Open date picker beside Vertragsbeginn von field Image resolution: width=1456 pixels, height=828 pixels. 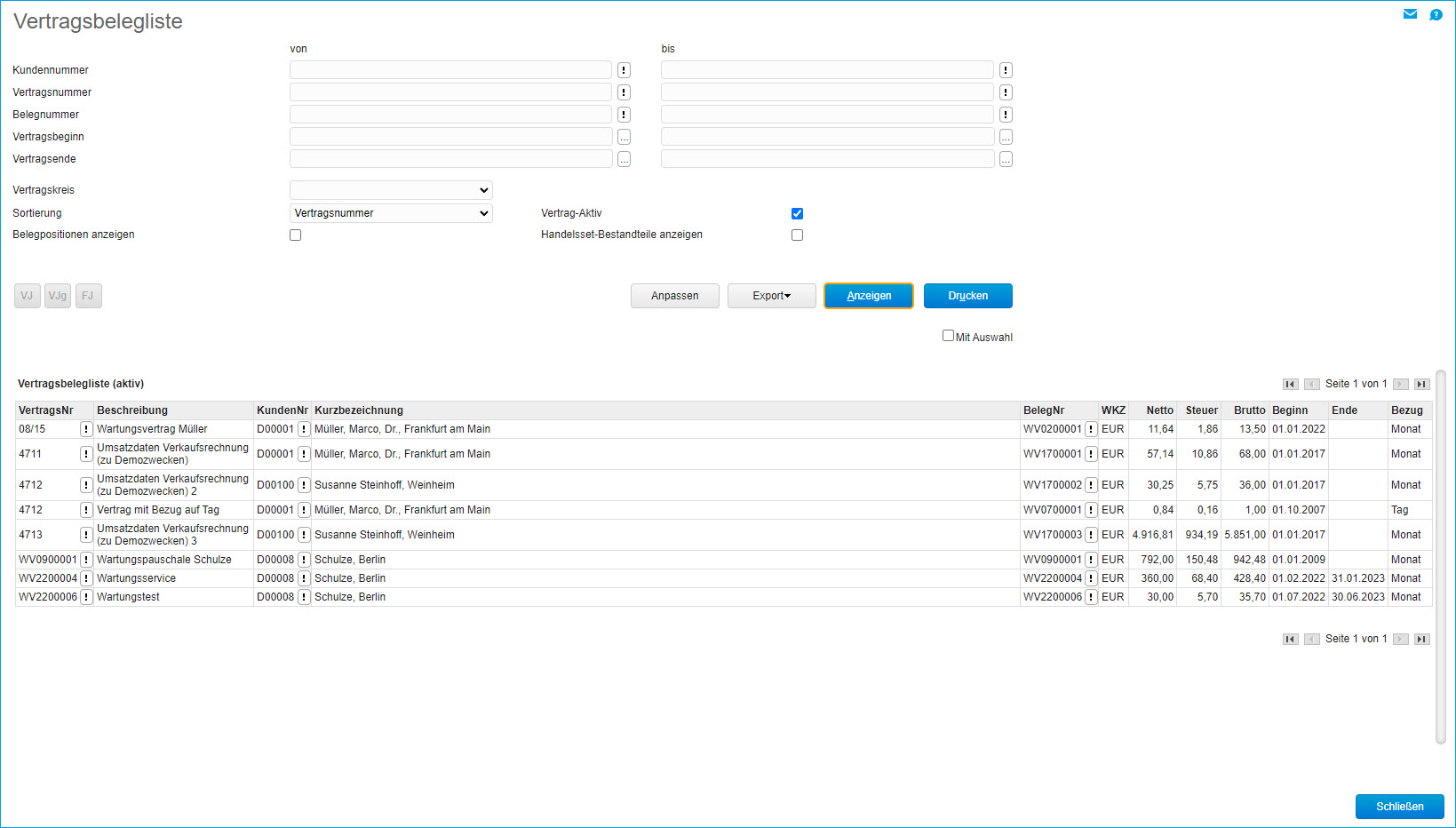point(624,137)
